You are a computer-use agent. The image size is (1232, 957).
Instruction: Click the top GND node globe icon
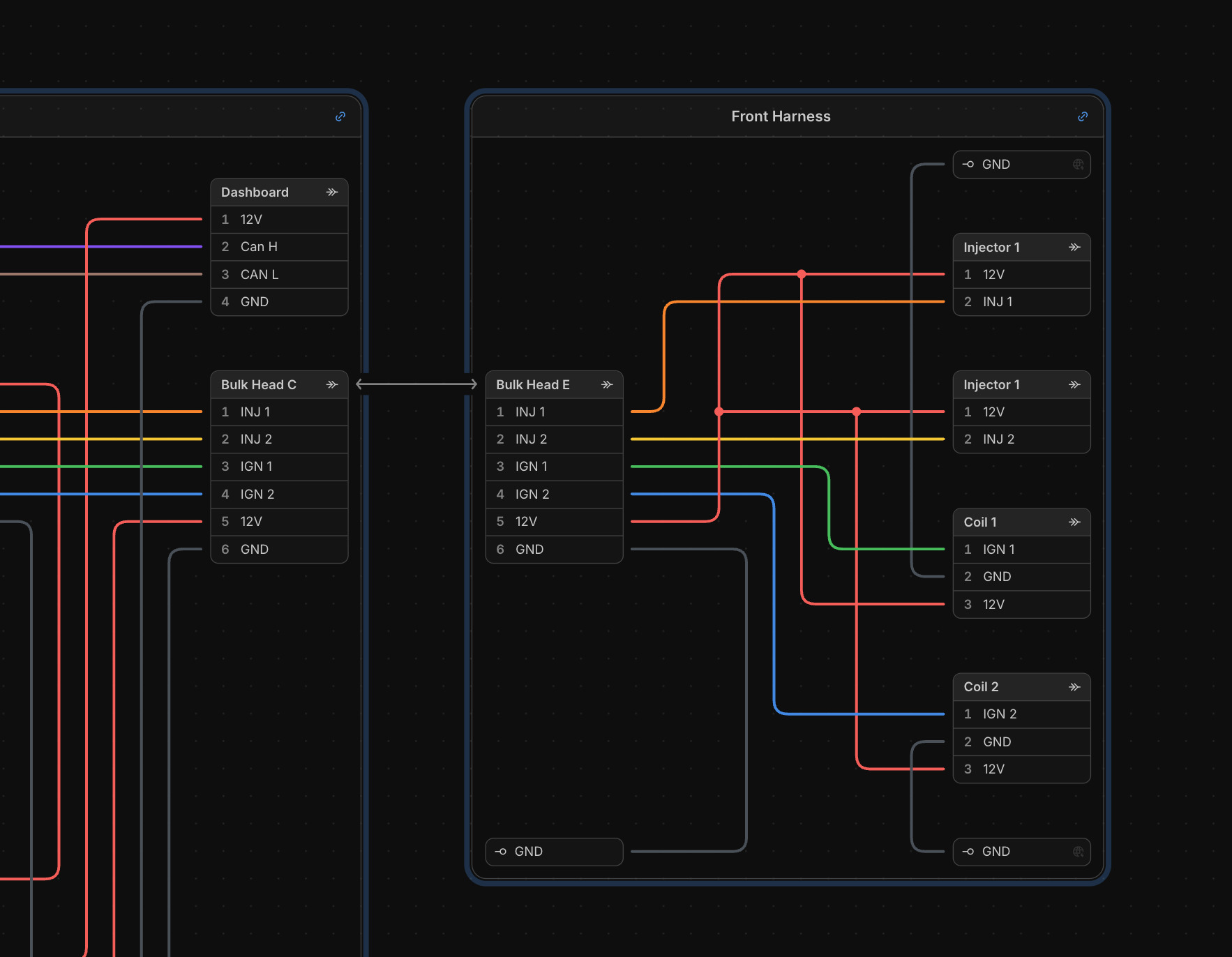click(1079, 165)
